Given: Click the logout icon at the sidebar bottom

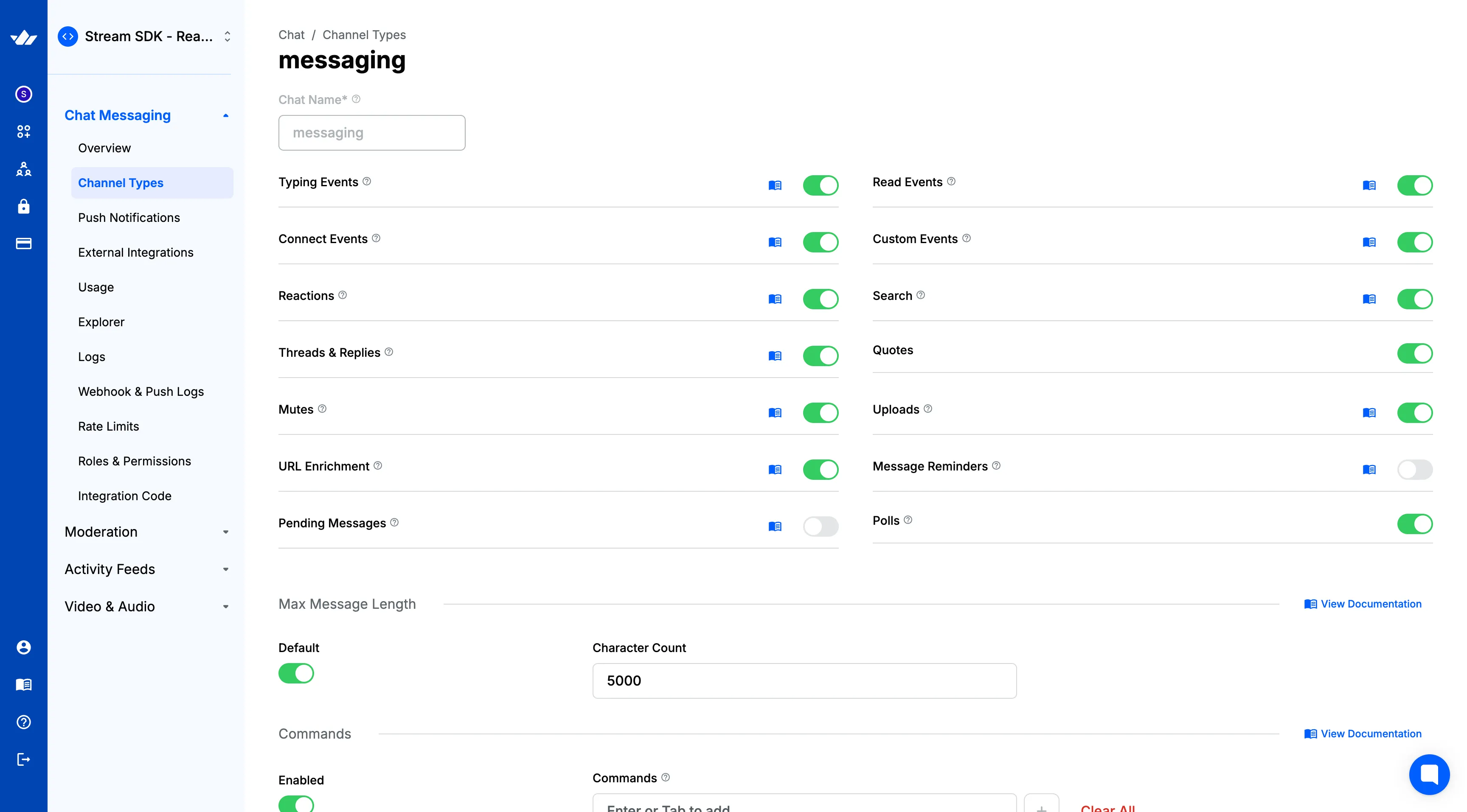Looking at the screenshot, I should (x=23, y=759).
